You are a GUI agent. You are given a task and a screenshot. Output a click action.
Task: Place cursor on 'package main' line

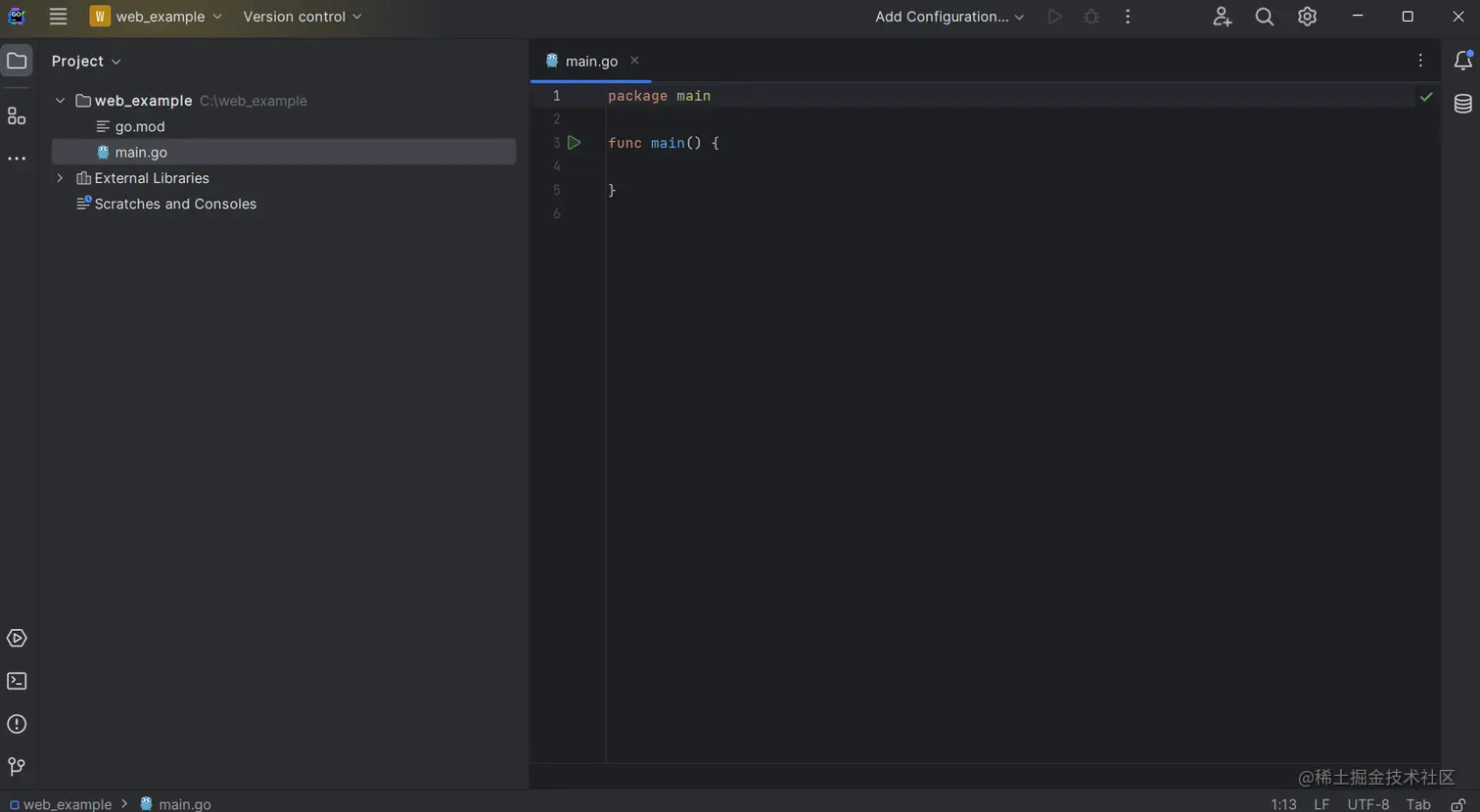pos(659,96)
